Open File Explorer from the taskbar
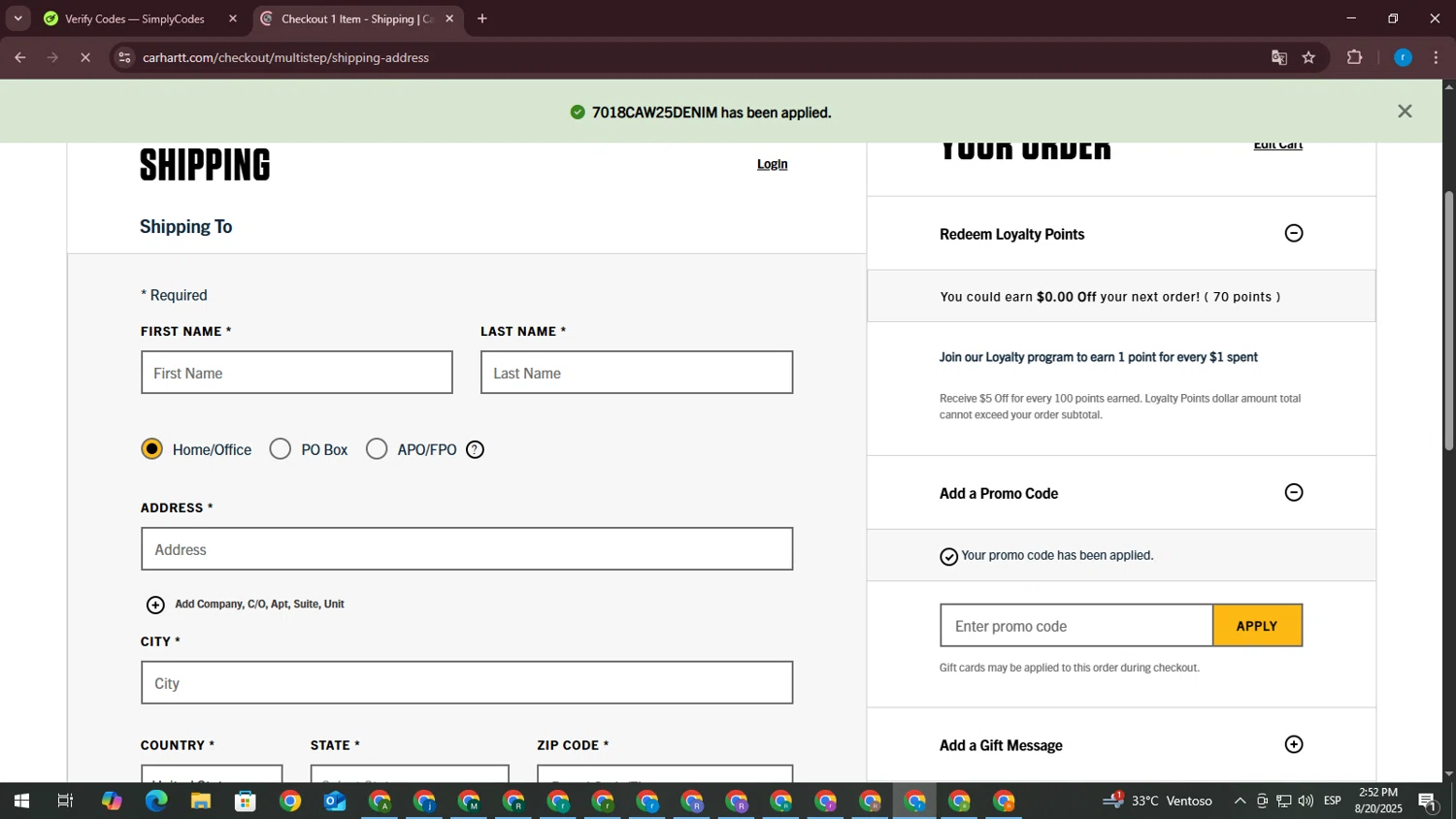Screen dimensions: 1456x819 pyautogui.click(x=201, y=801)
